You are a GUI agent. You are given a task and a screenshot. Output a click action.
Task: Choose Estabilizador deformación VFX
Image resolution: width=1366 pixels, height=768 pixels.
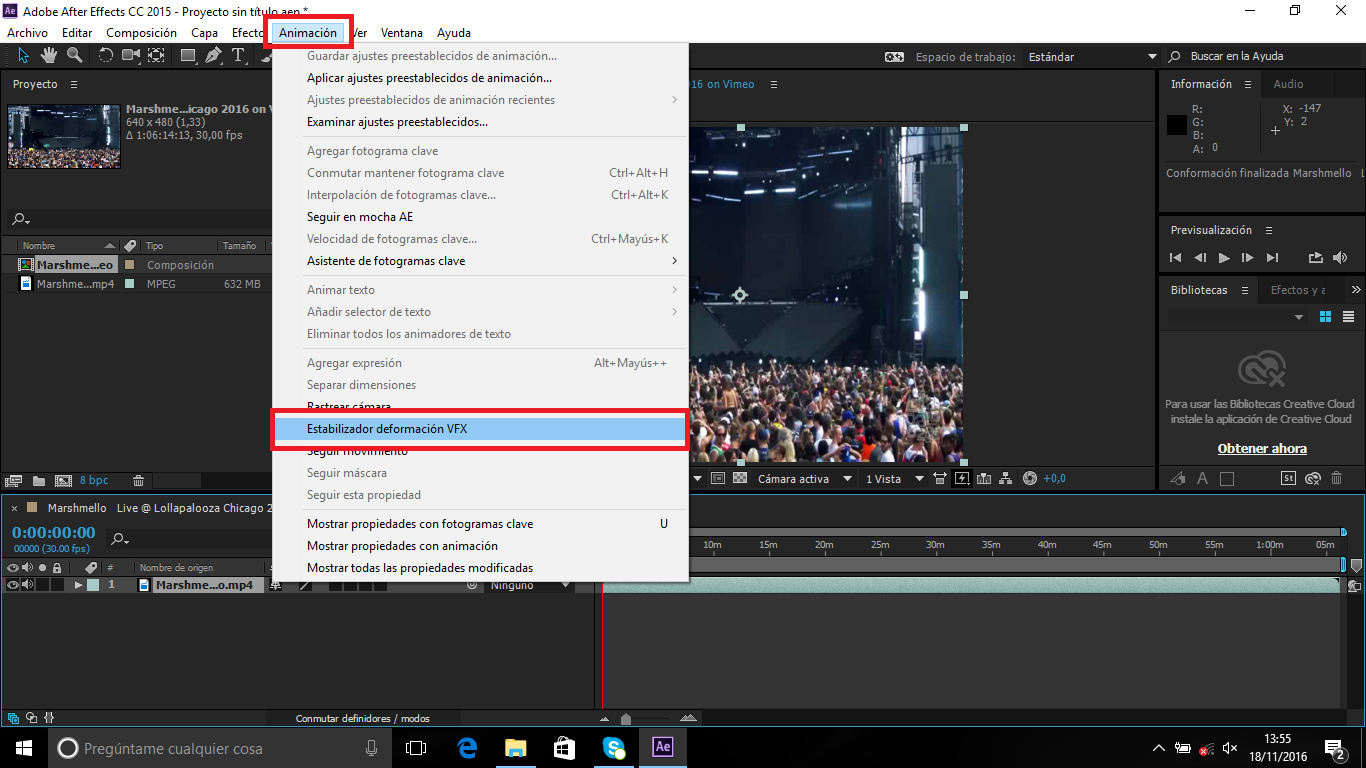[x=480, y=429]
